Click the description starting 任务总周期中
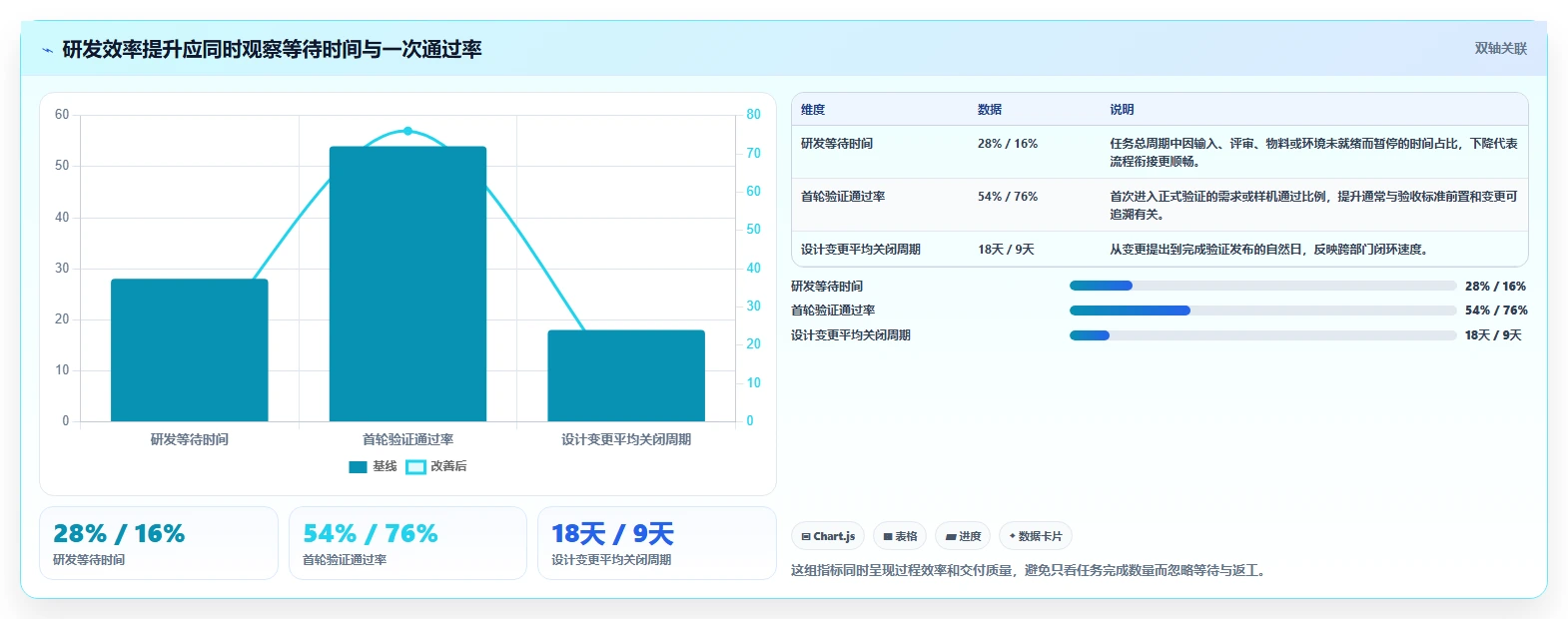Viewport: 1568px width, 619px height. (x=1313, y=152)
